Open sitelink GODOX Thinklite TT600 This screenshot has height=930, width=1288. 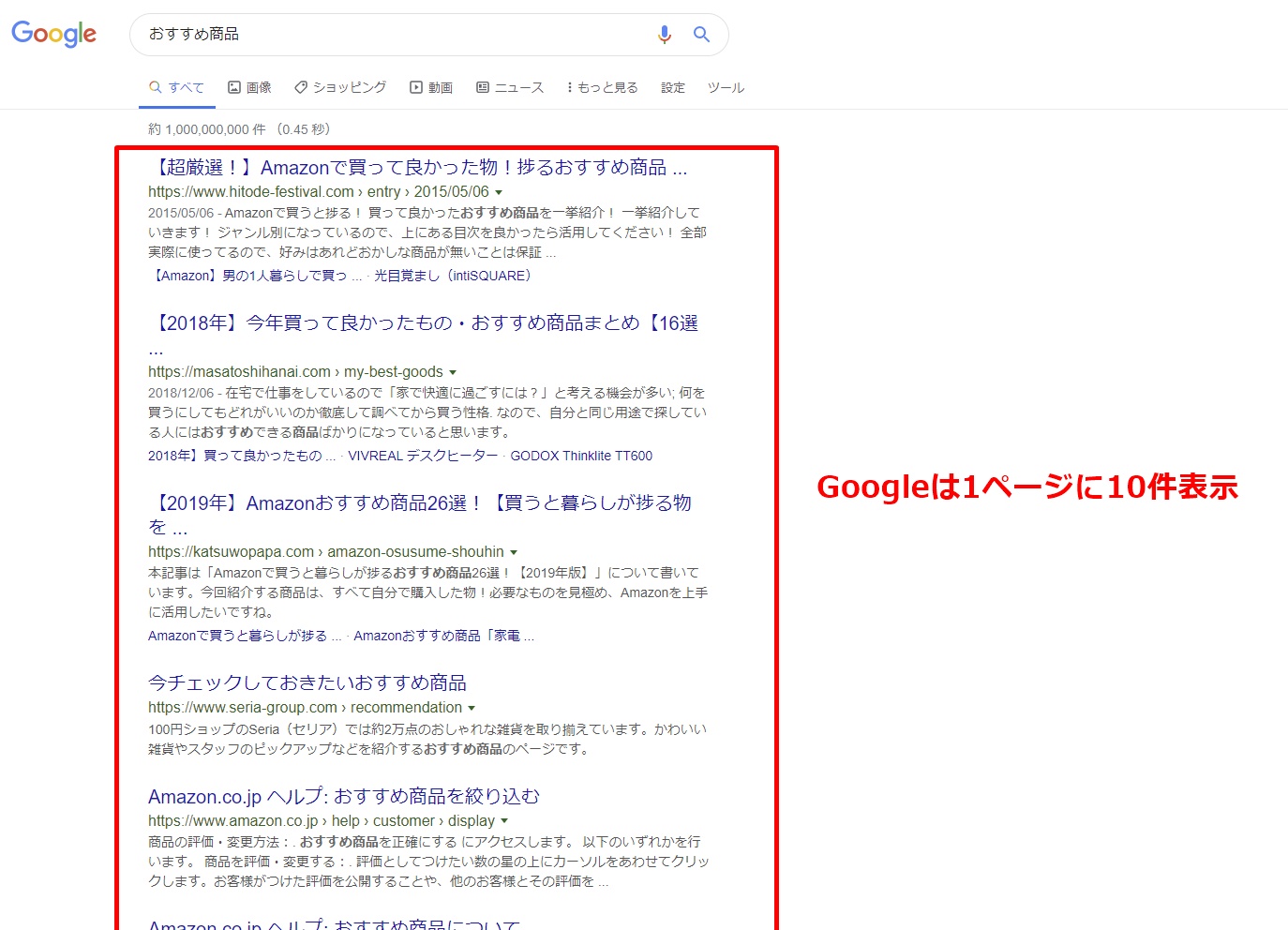coord(581,456)
